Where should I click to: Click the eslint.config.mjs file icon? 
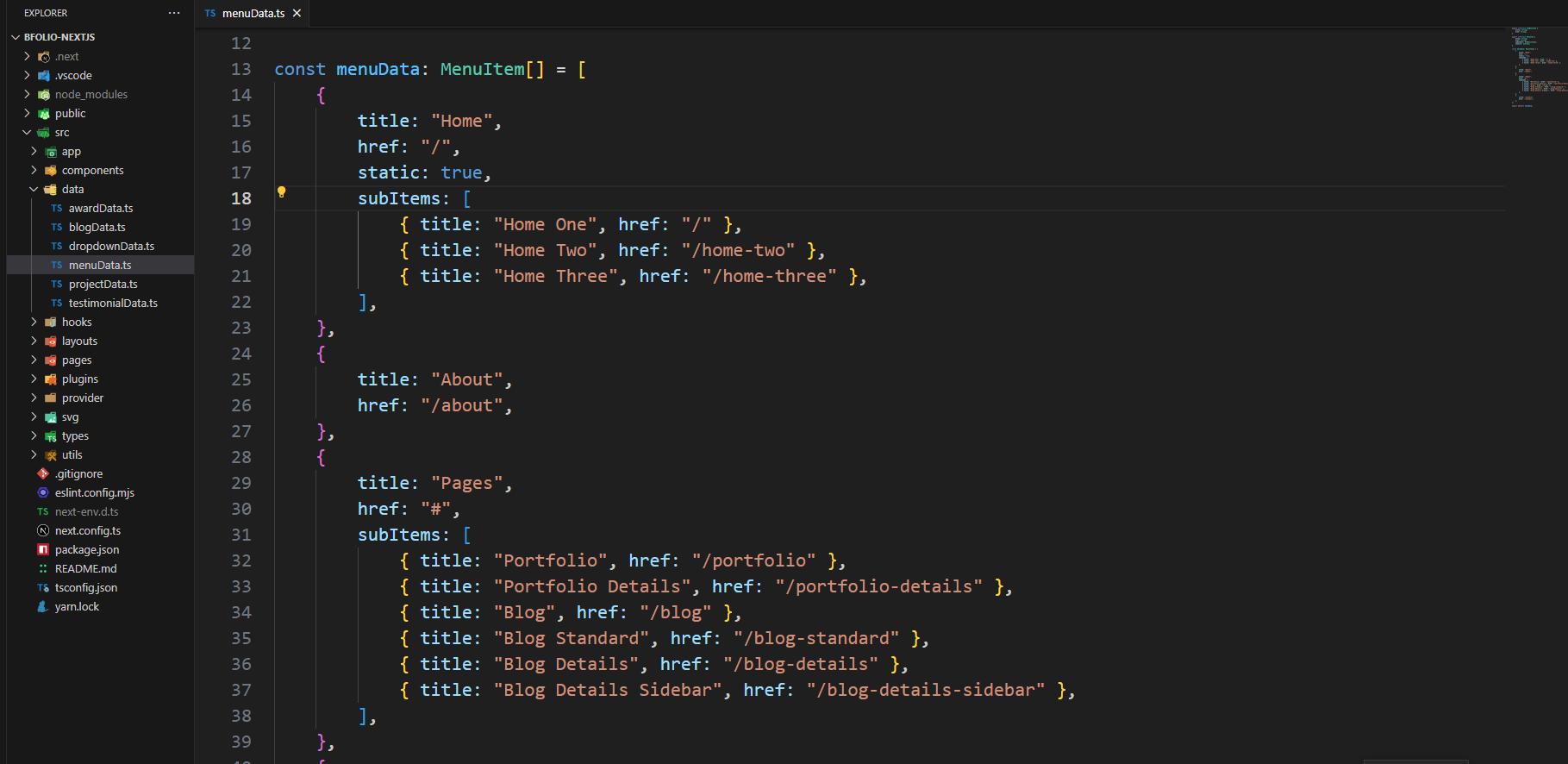(43, 492)
